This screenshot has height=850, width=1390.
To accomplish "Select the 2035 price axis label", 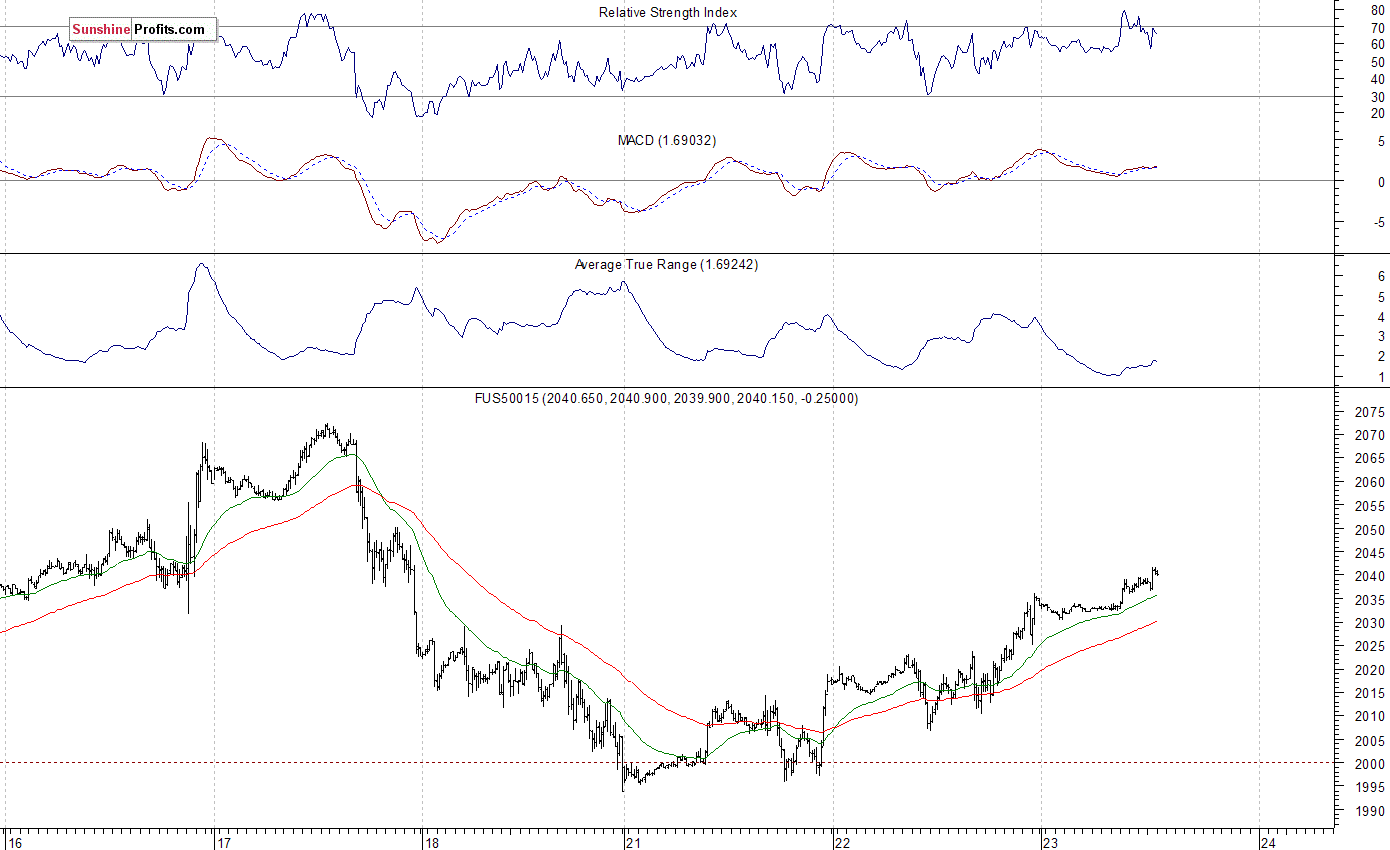I will coord(1369,600).
